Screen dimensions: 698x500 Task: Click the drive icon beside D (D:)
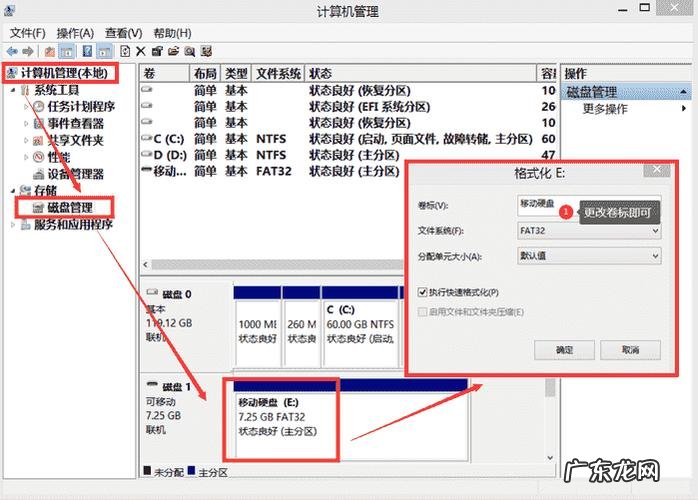146,154
